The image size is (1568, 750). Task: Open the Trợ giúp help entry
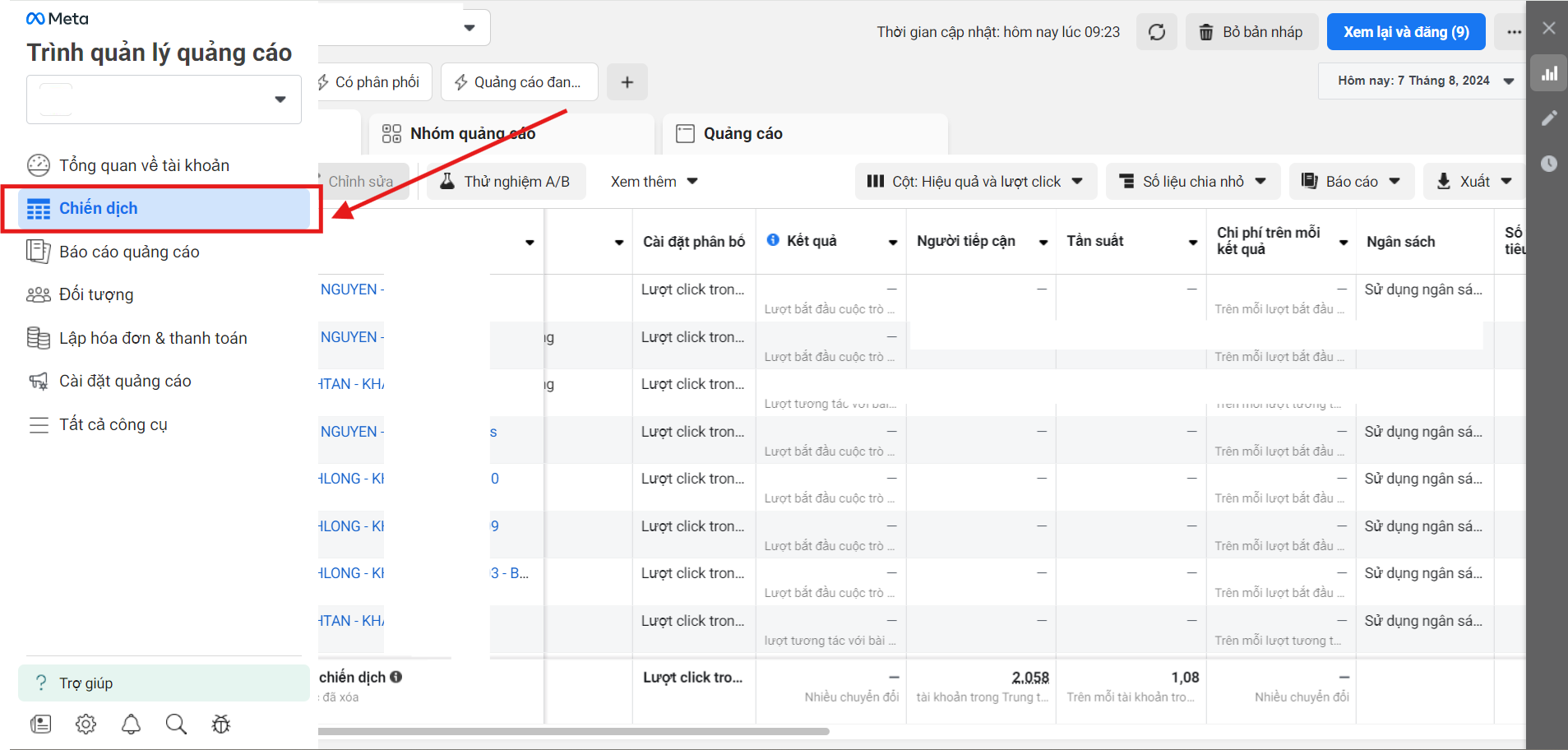164,683
